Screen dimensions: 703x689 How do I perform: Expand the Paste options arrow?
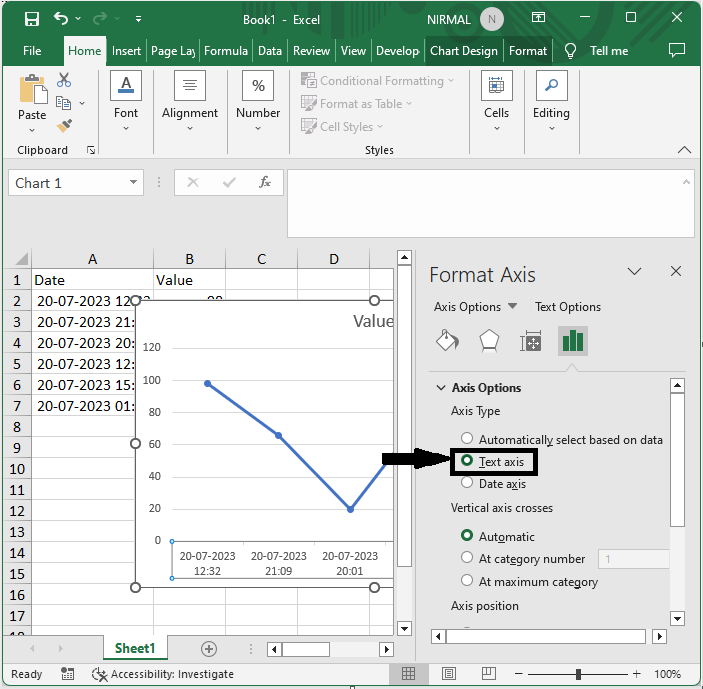pyautogui.click(x=32, y=130)
